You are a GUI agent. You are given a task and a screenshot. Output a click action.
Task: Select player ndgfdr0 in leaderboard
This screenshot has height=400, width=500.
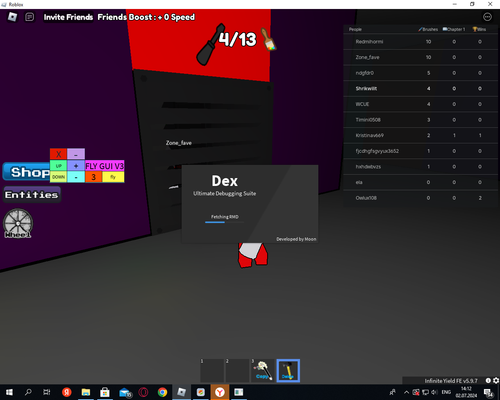tap(421, 73)
